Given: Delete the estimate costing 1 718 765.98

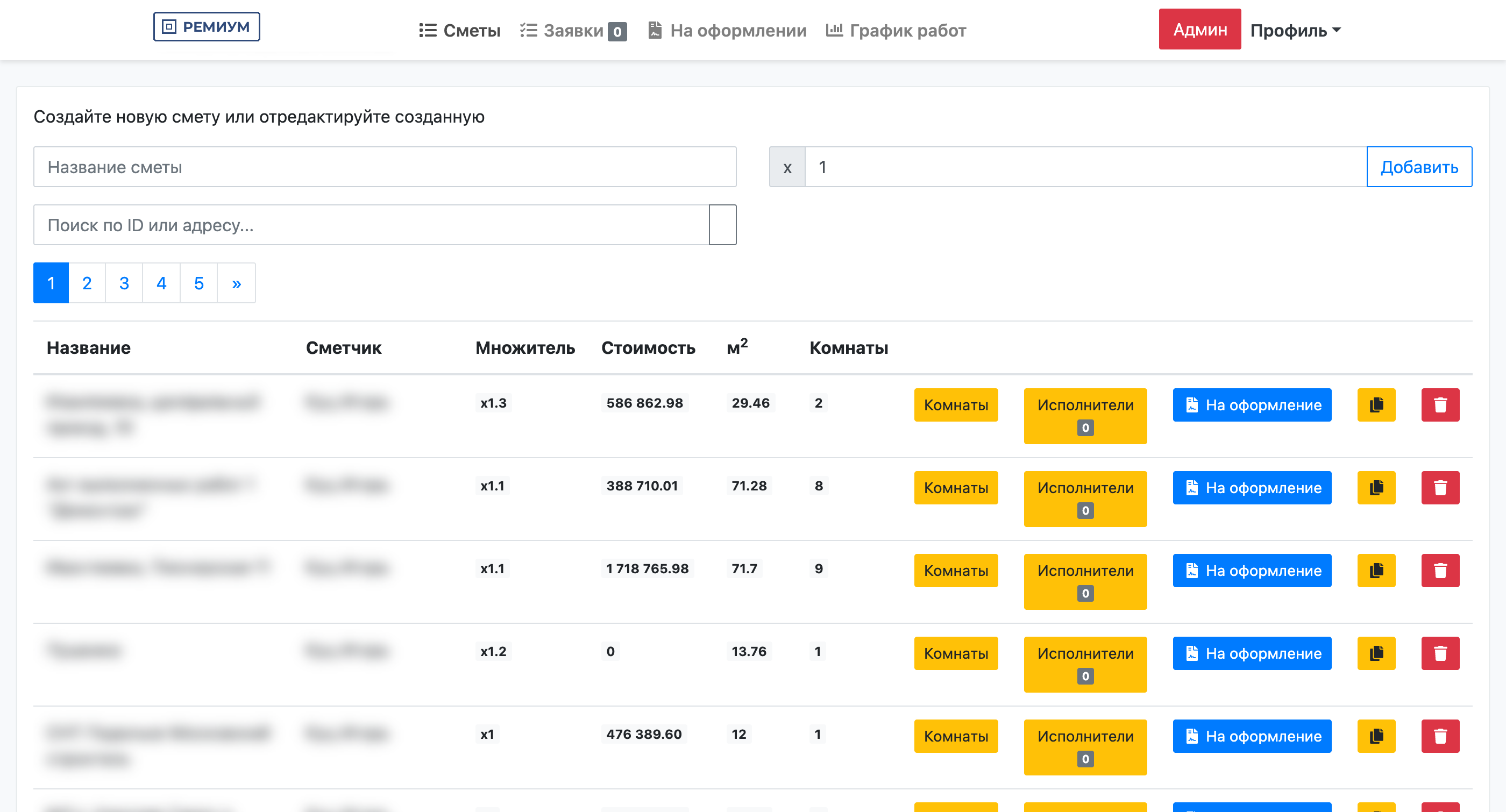Looking at the screenshot, I should point(1440,571).
